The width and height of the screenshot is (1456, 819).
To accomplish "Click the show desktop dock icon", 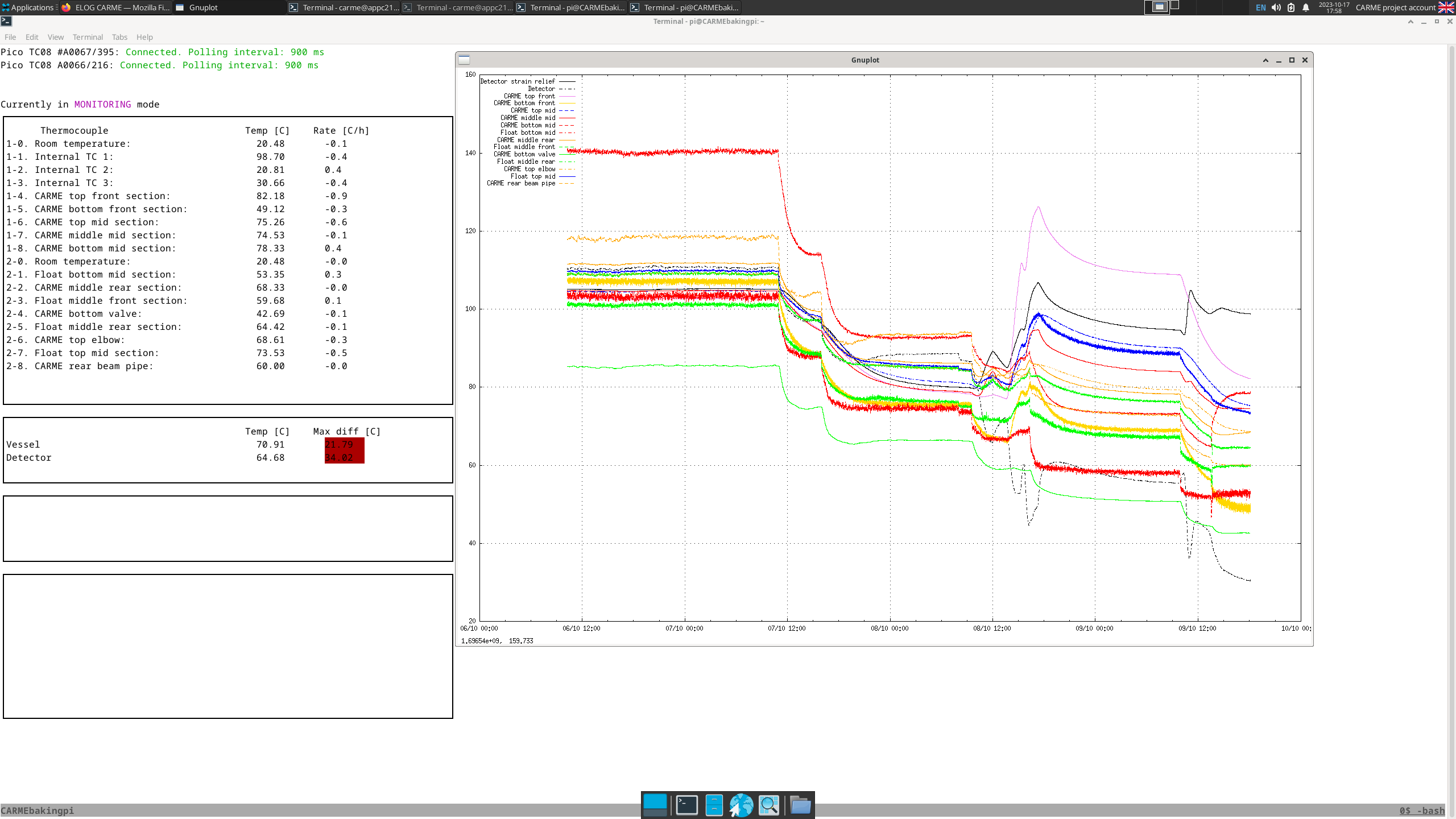I will (655, 805).
